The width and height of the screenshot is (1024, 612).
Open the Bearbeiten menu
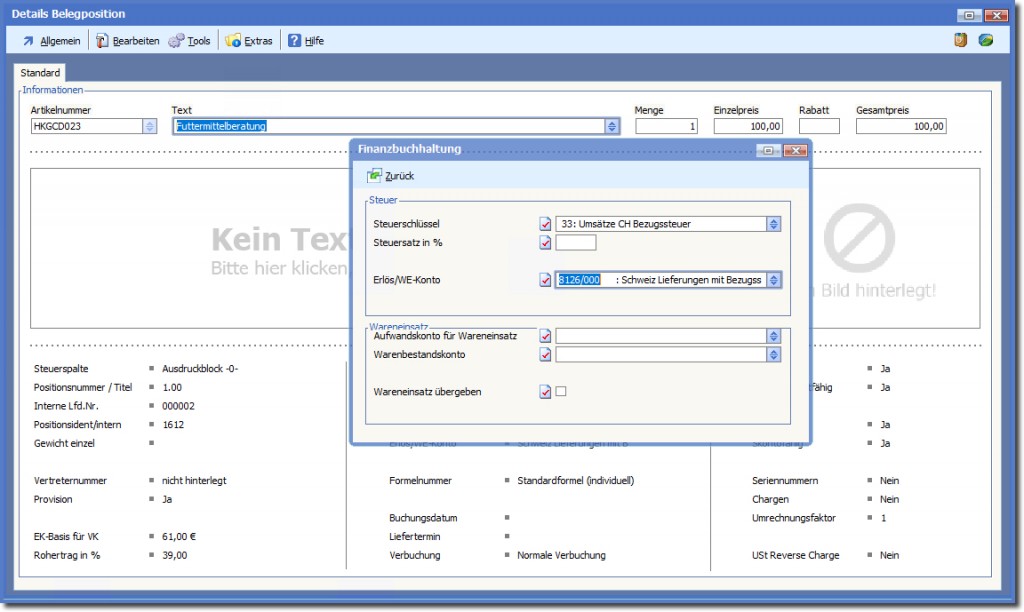[128, 41]
